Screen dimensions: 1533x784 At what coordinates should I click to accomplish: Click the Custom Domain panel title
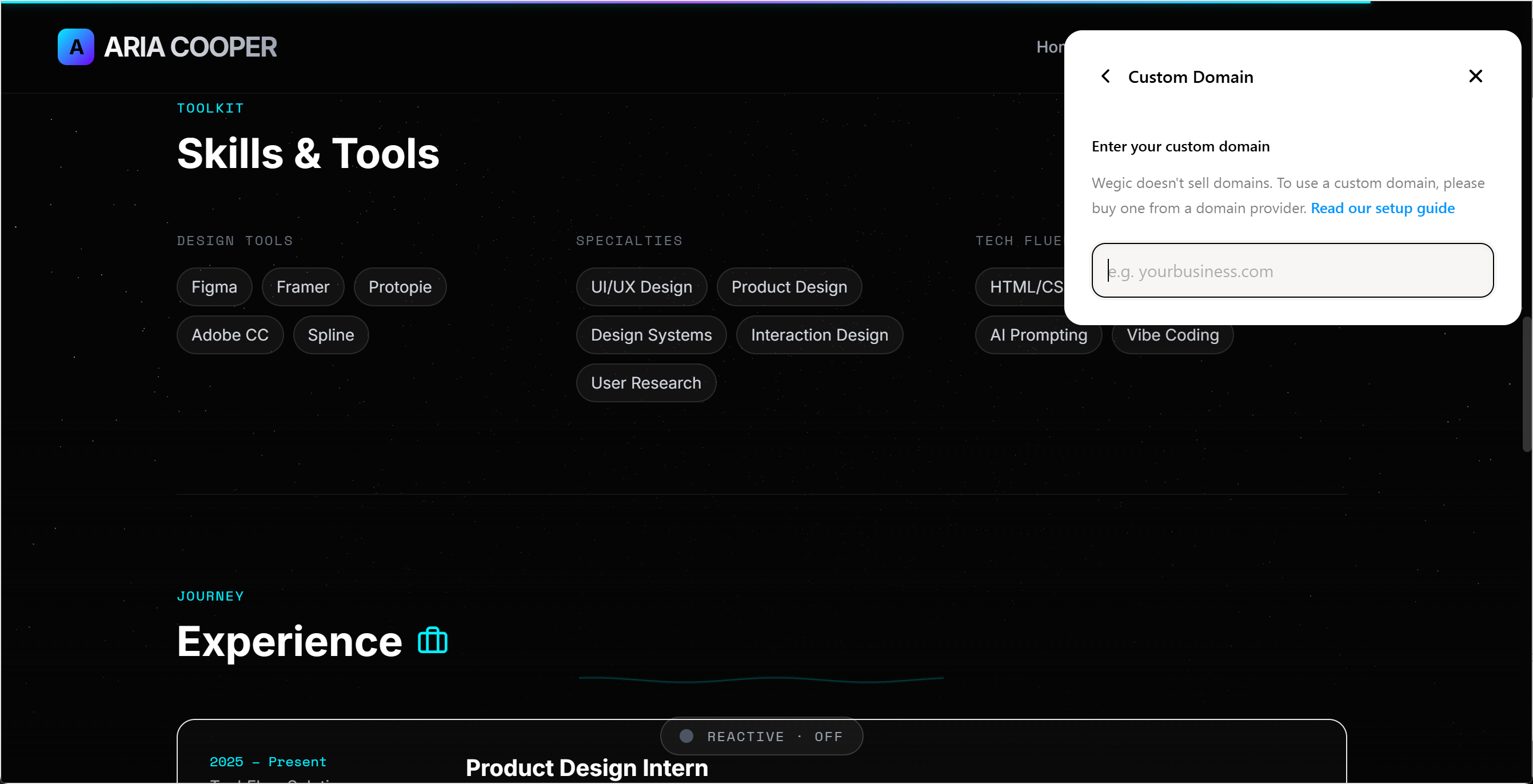click(x=1191, y=77)
